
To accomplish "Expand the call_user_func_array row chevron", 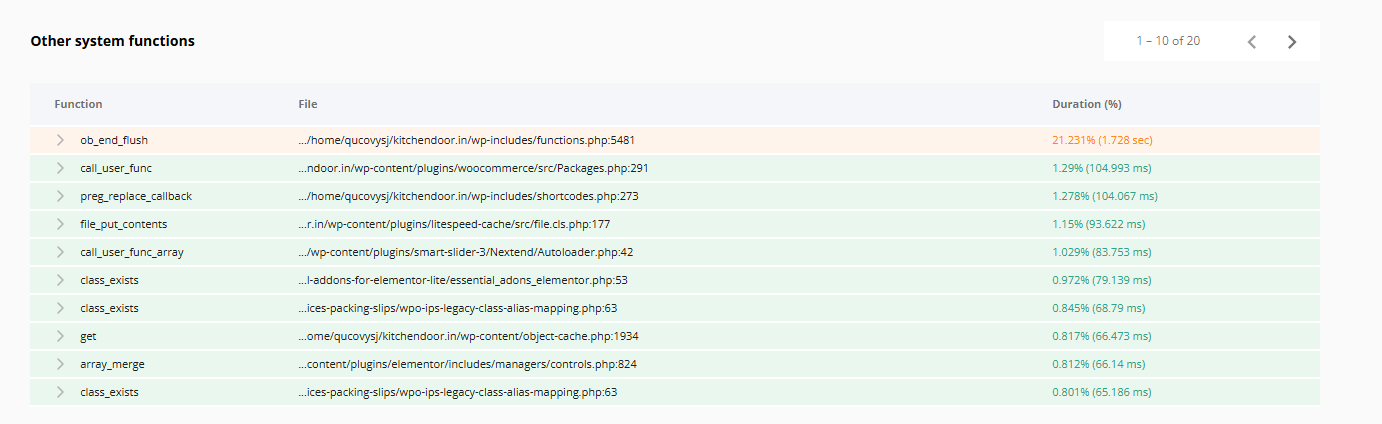I will click(x=60, y=252).
